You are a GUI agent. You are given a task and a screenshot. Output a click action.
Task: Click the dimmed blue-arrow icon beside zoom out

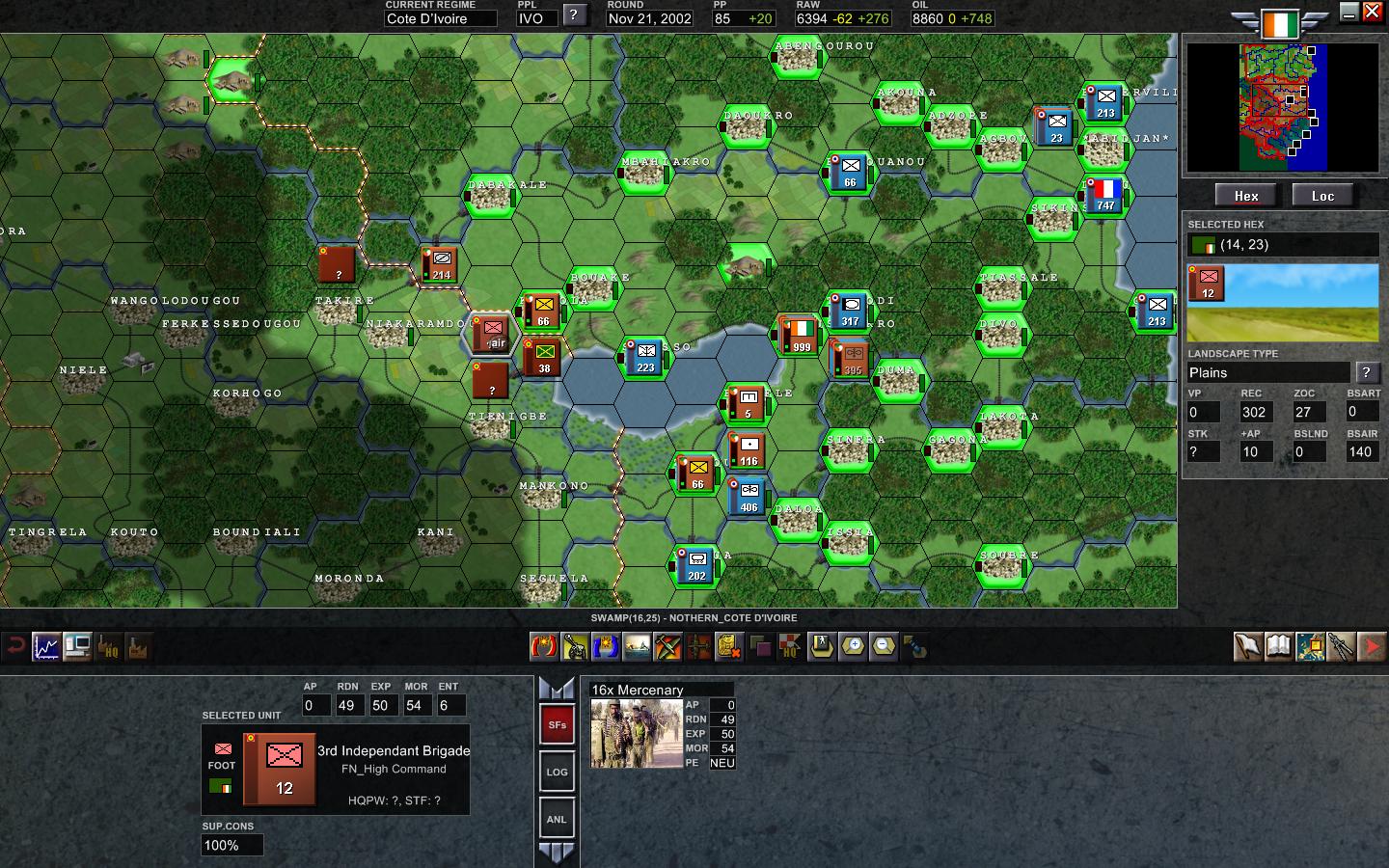(x=914, y=646)
